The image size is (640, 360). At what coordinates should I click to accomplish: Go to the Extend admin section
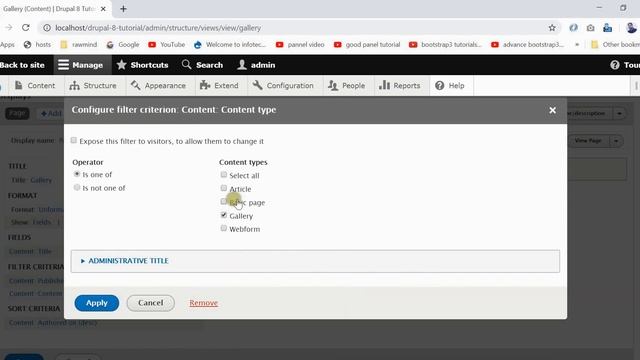(219, 86)
